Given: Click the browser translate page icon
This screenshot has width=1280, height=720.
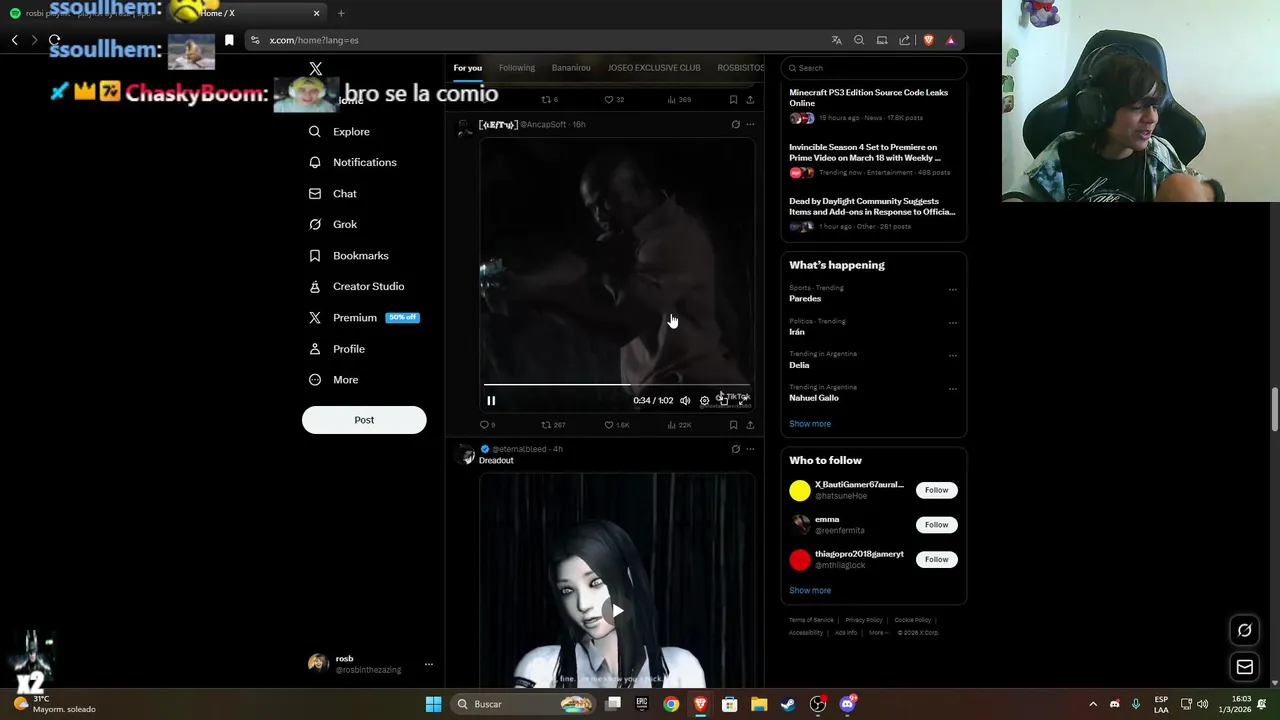Looking at the screenshot, I should coord(836,40).
